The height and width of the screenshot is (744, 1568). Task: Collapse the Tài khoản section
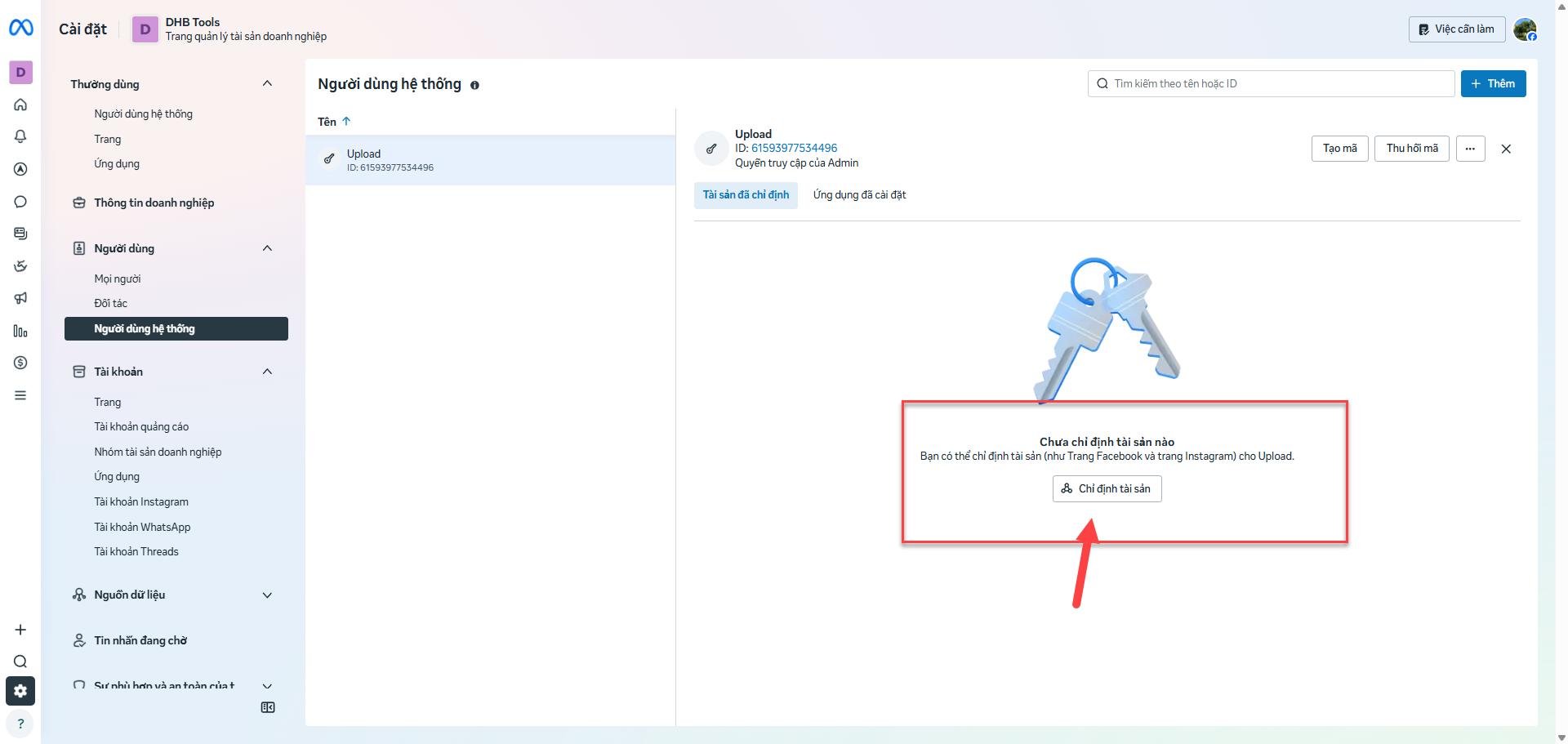tap(267, 372)
